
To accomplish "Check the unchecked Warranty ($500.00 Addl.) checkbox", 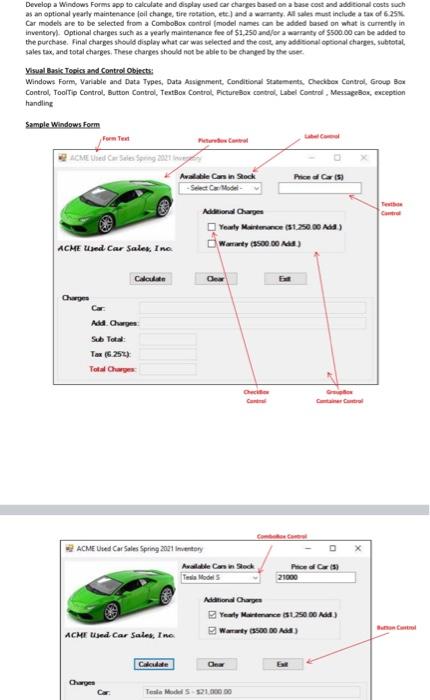I will click(212, 243).
